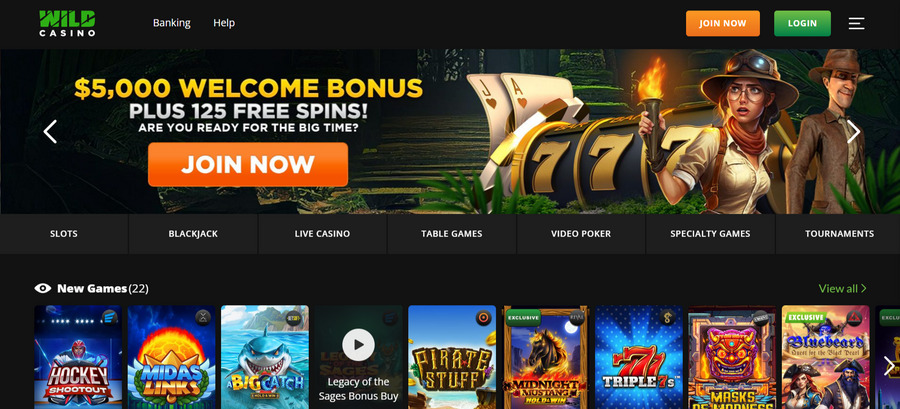The image size is (900, 409).
Task: Click provider badge on Hockey Shootout tile
Action: coord(110,317)
